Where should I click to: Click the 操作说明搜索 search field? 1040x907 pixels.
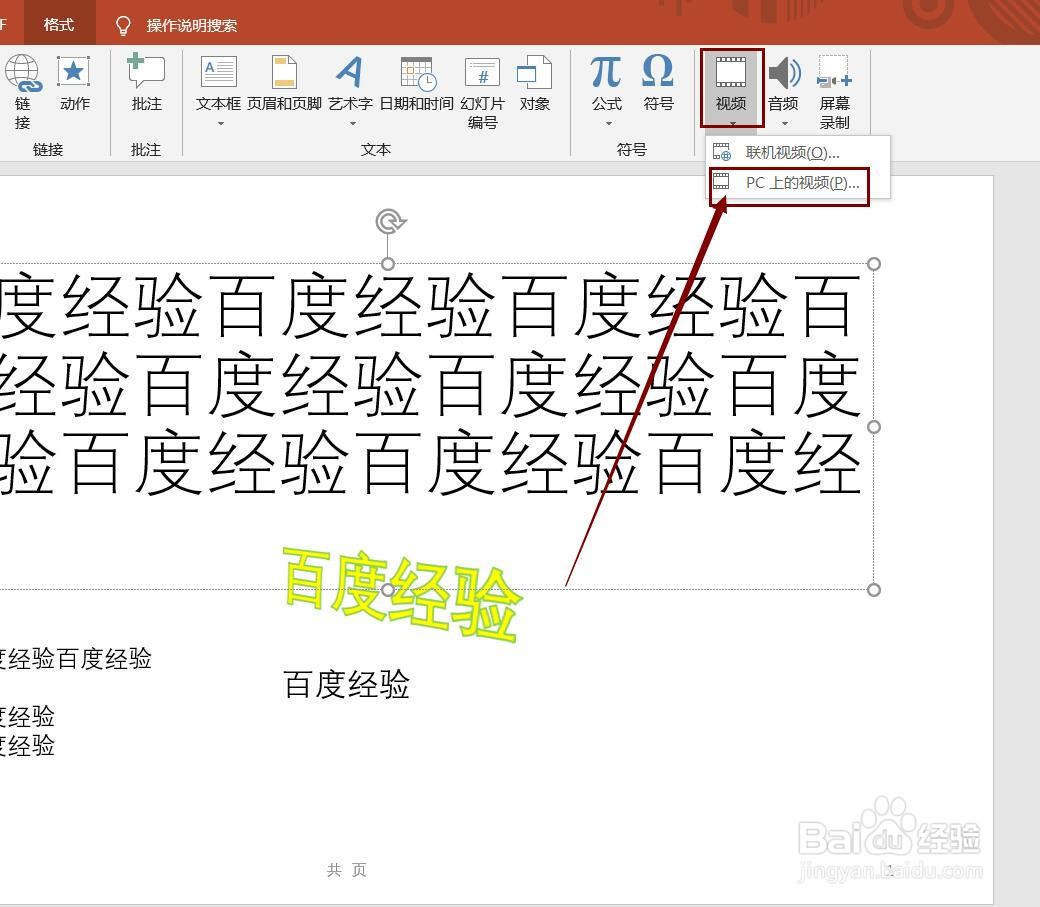192,25
